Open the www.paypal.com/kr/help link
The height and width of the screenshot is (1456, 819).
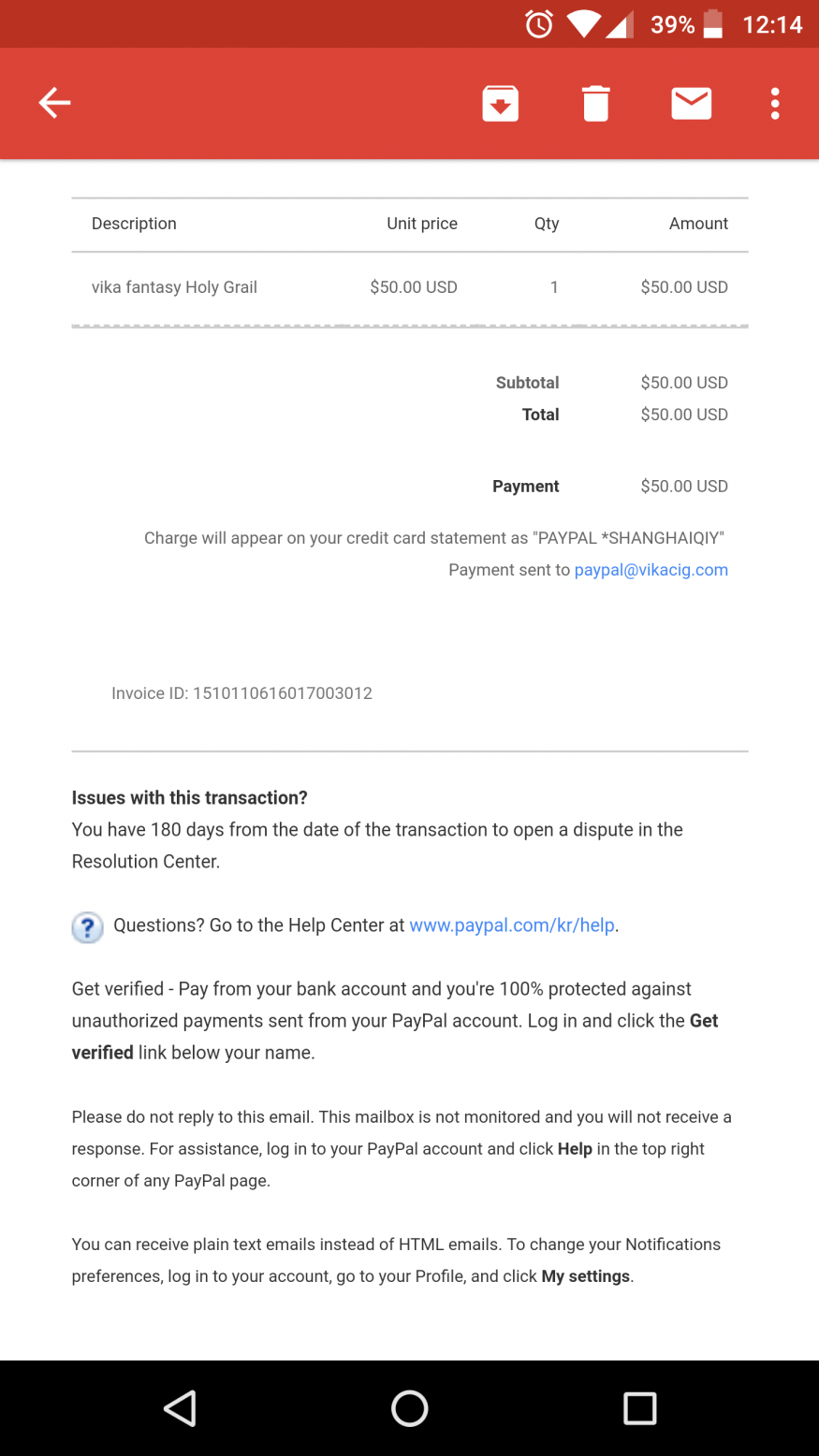[x=512, y=925]
